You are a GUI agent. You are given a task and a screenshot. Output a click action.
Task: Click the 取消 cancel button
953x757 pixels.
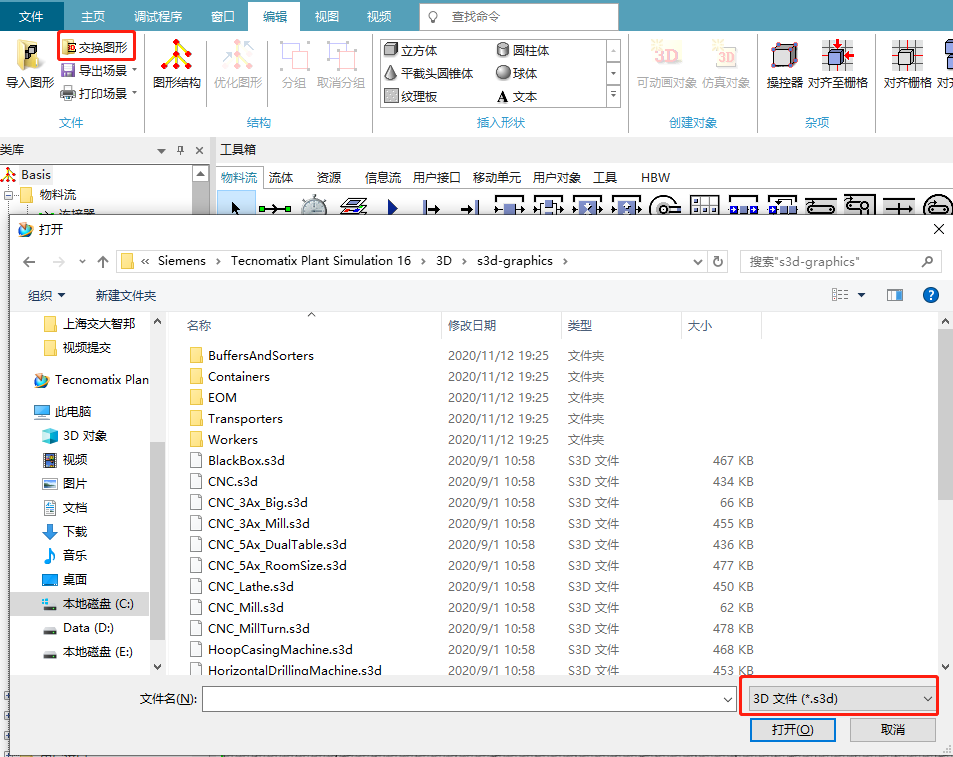(892, 730)
